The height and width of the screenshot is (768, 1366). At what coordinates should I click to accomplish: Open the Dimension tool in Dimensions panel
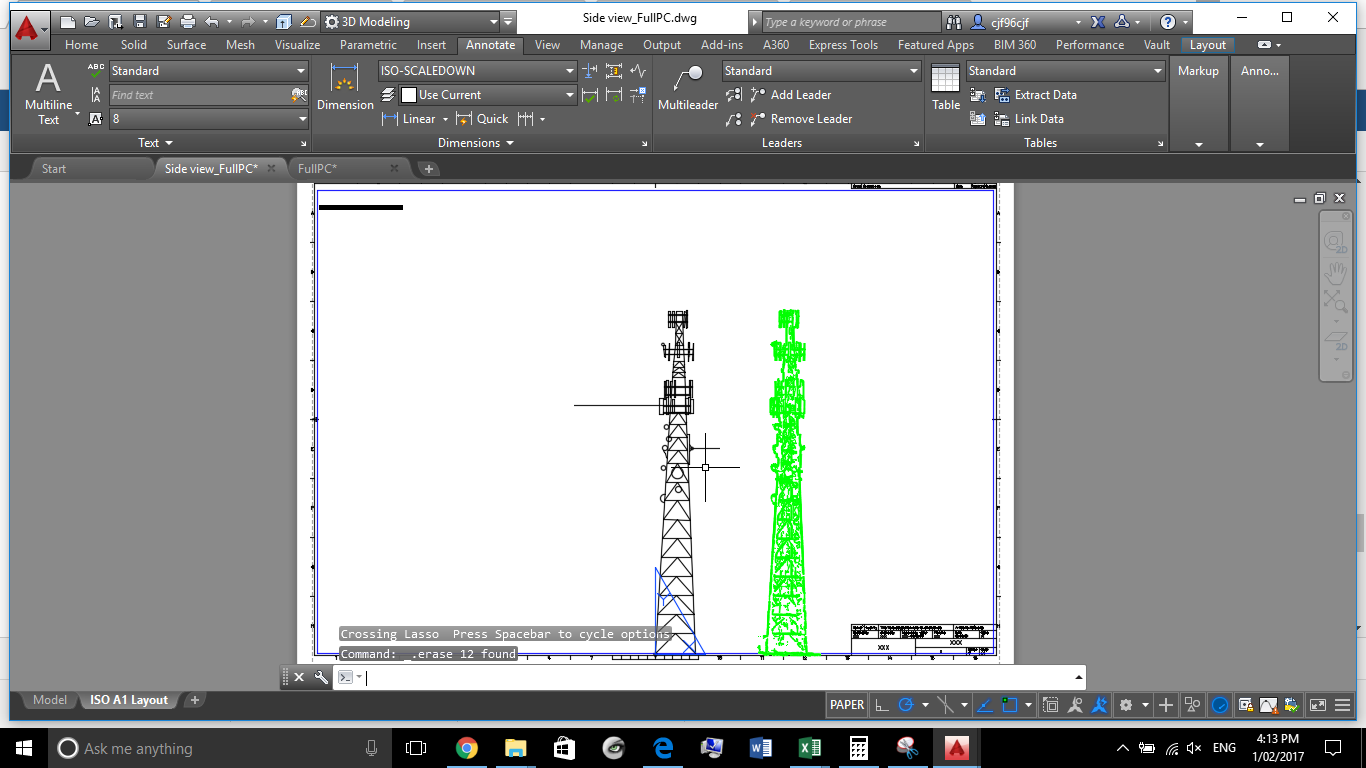[x=344, y=88]
